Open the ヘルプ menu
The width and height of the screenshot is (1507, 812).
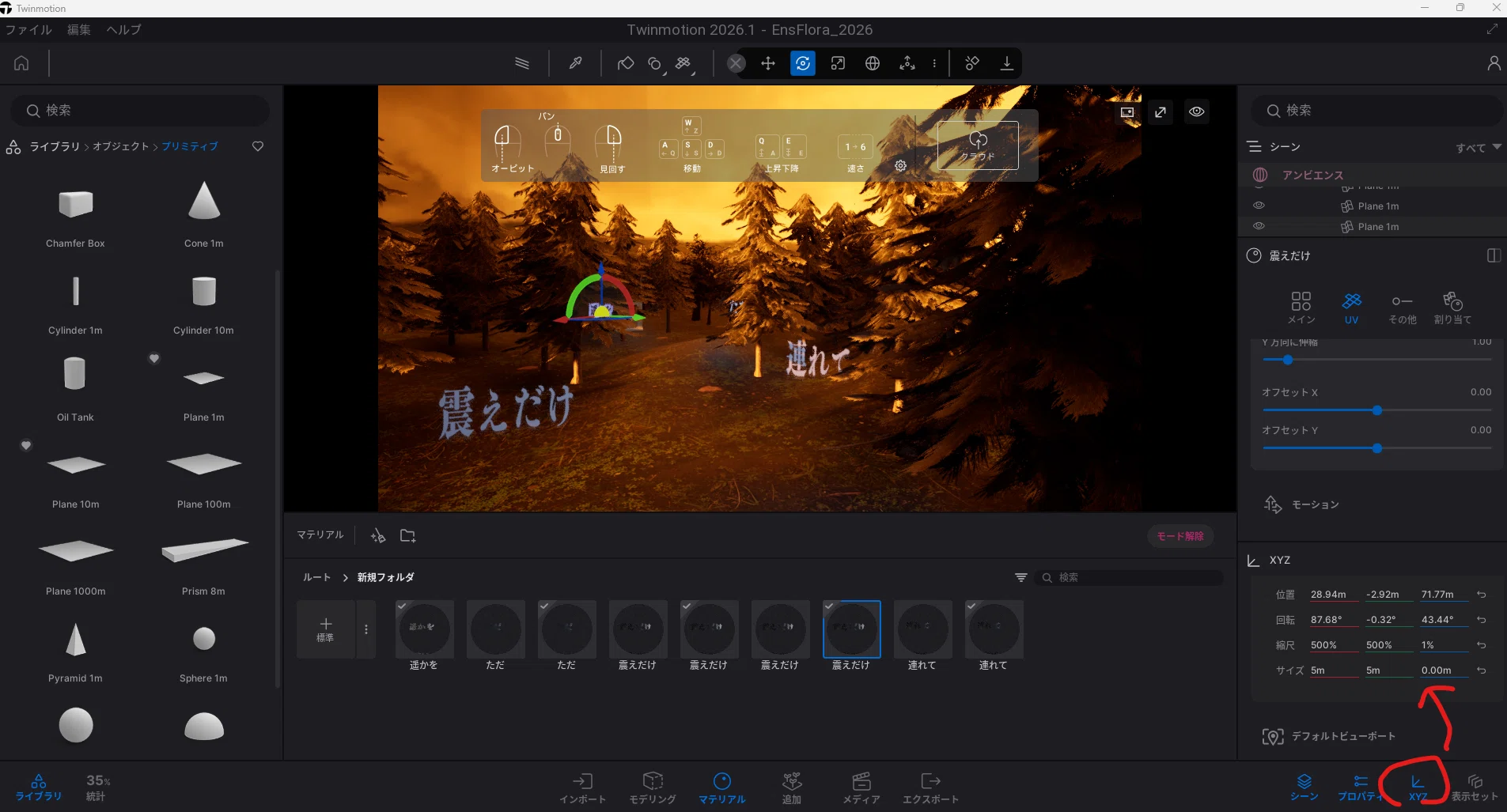pyautogui.click(x=123, y=30)
